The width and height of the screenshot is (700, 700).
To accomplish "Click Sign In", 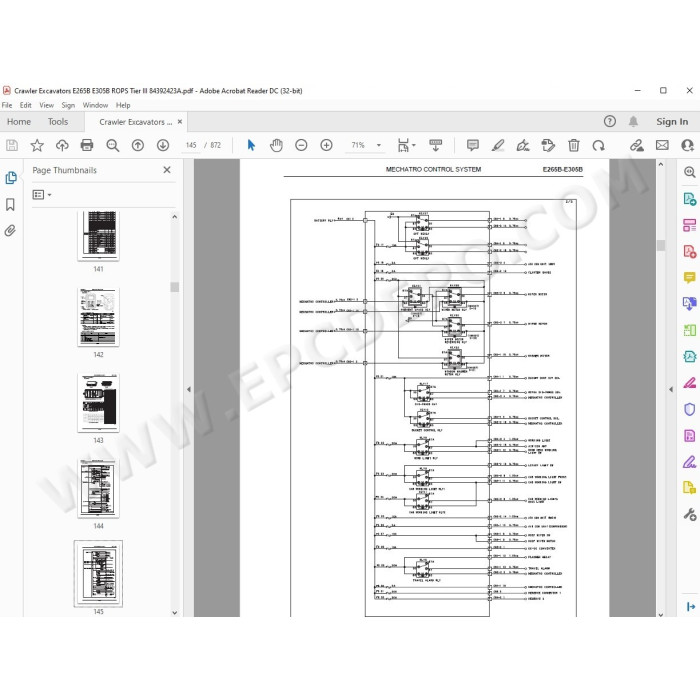I will point(672,121).
